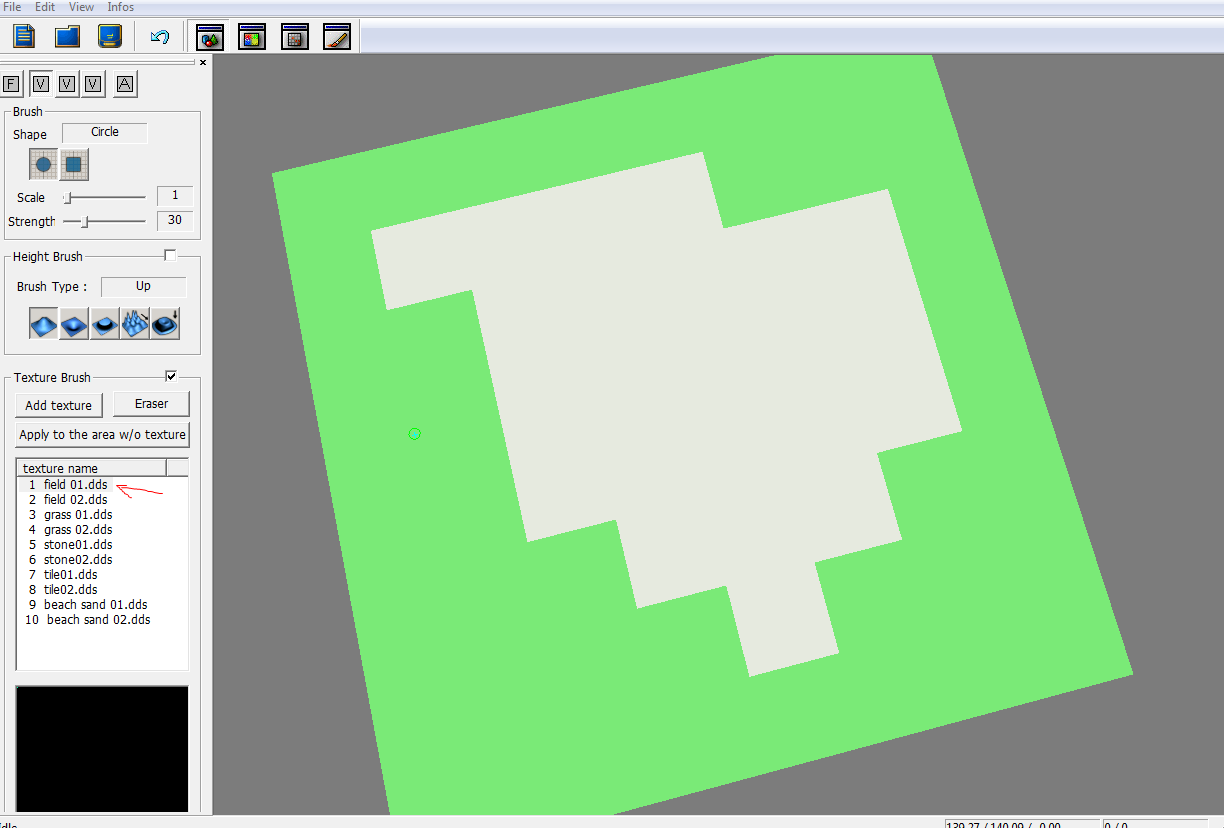This screenshot has height=828, width=1224.
Task: Click the A mode button
Action: 125,84
